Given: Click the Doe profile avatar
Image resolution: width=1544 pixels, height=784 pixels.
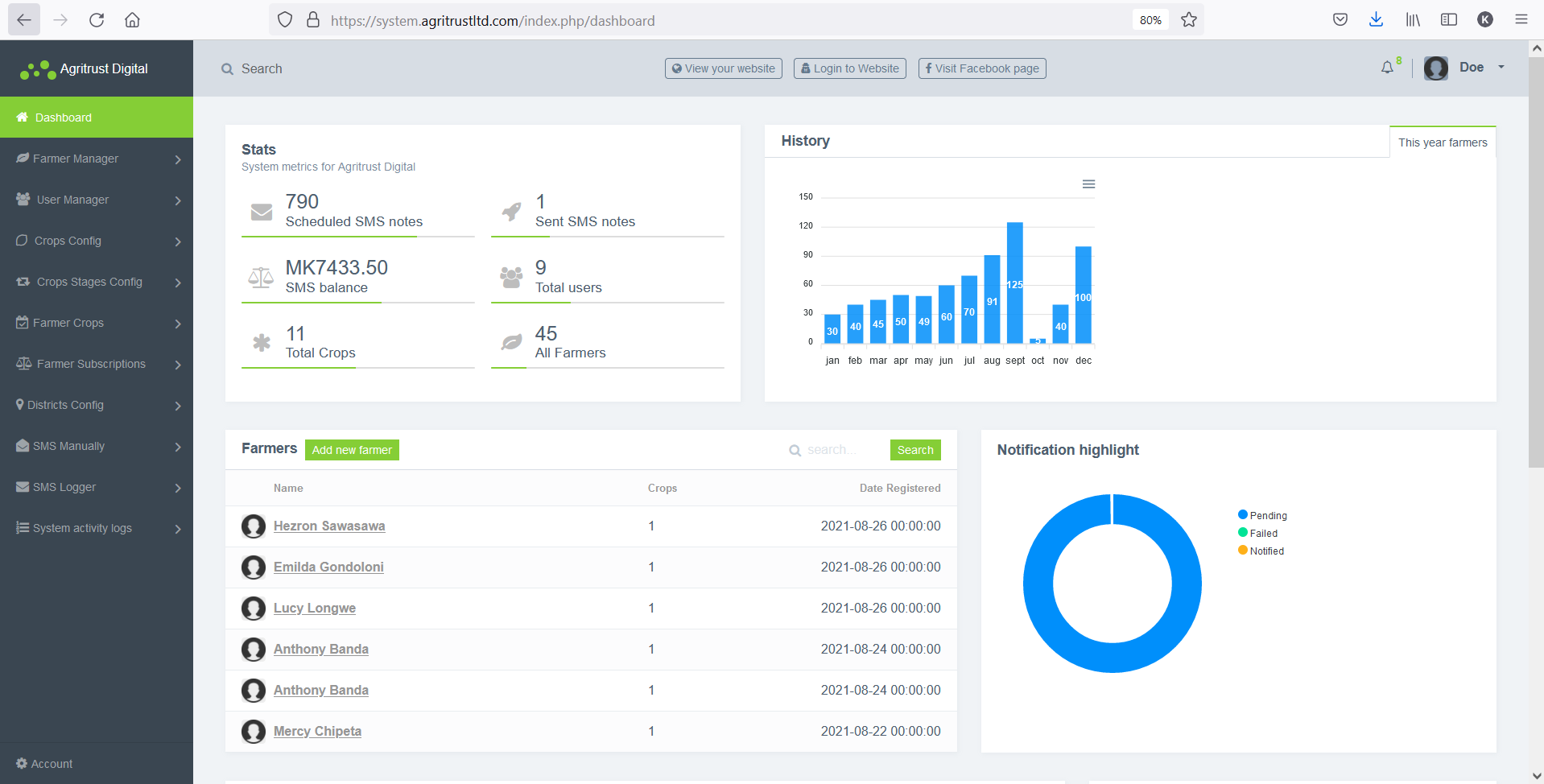Looking at the screenshot, I should 1436,68.
